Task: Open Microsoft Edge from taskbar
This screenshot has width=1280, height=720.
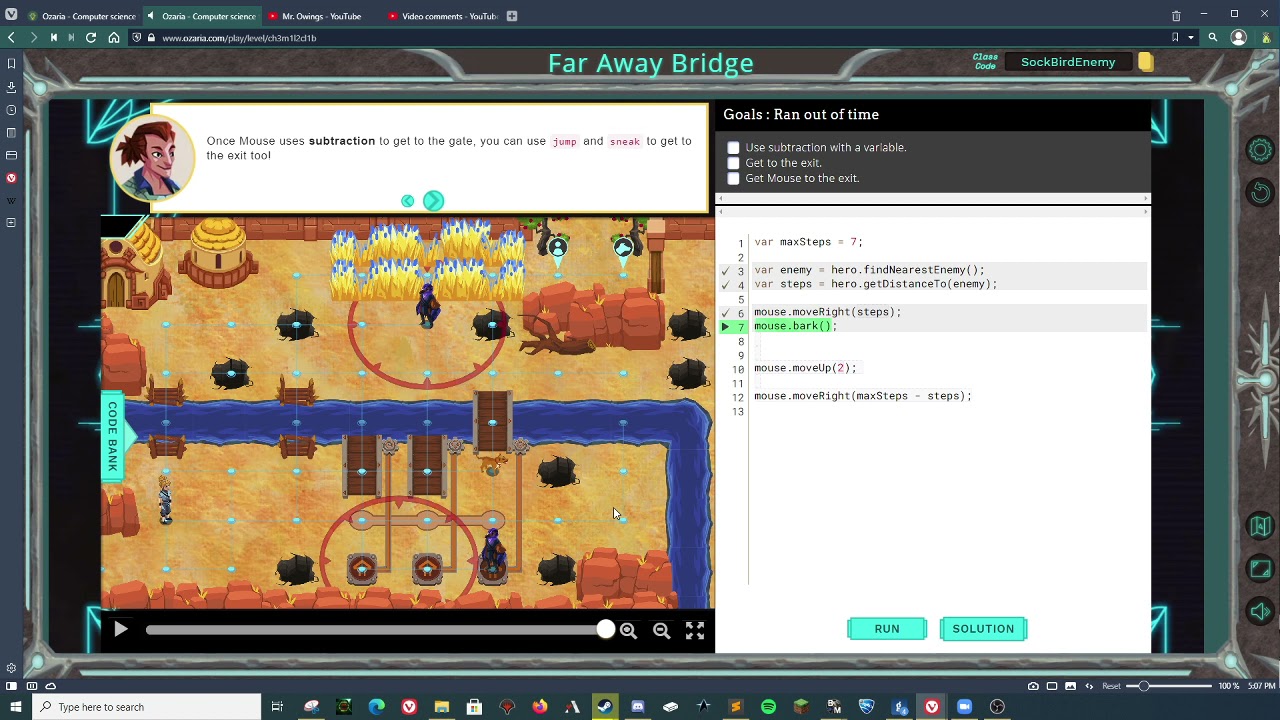Action: point(376,707)
